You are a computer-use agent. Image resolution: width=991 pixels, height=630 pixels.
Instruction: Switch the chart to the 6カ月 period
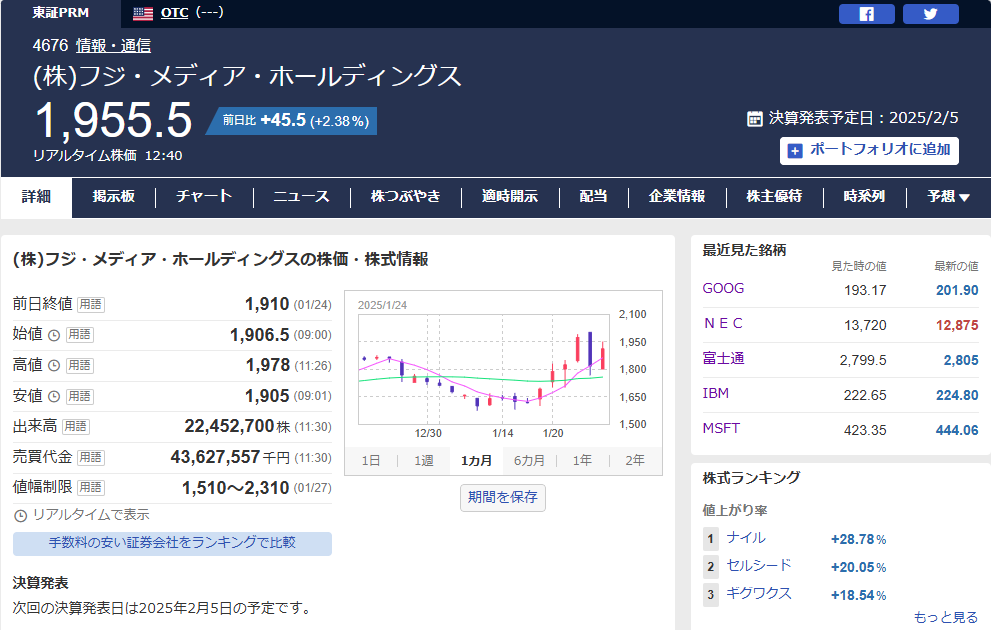pyautogui.click(x=529, y=460)
